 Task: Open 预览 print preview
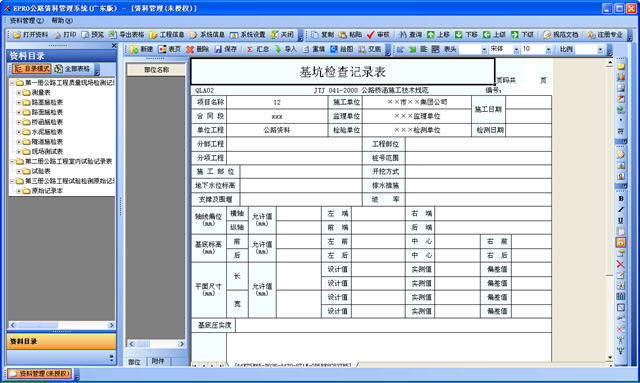tap(93, 35)
